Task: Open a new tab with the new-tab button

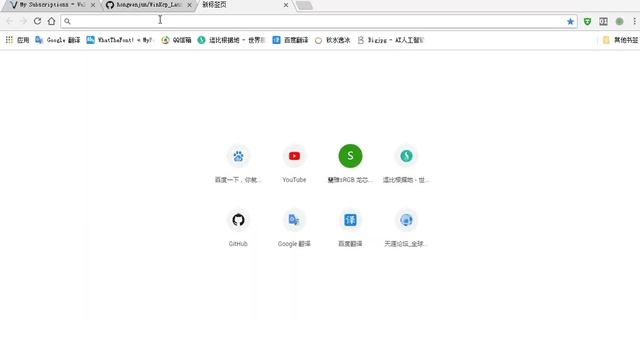Action: point(304,5)
